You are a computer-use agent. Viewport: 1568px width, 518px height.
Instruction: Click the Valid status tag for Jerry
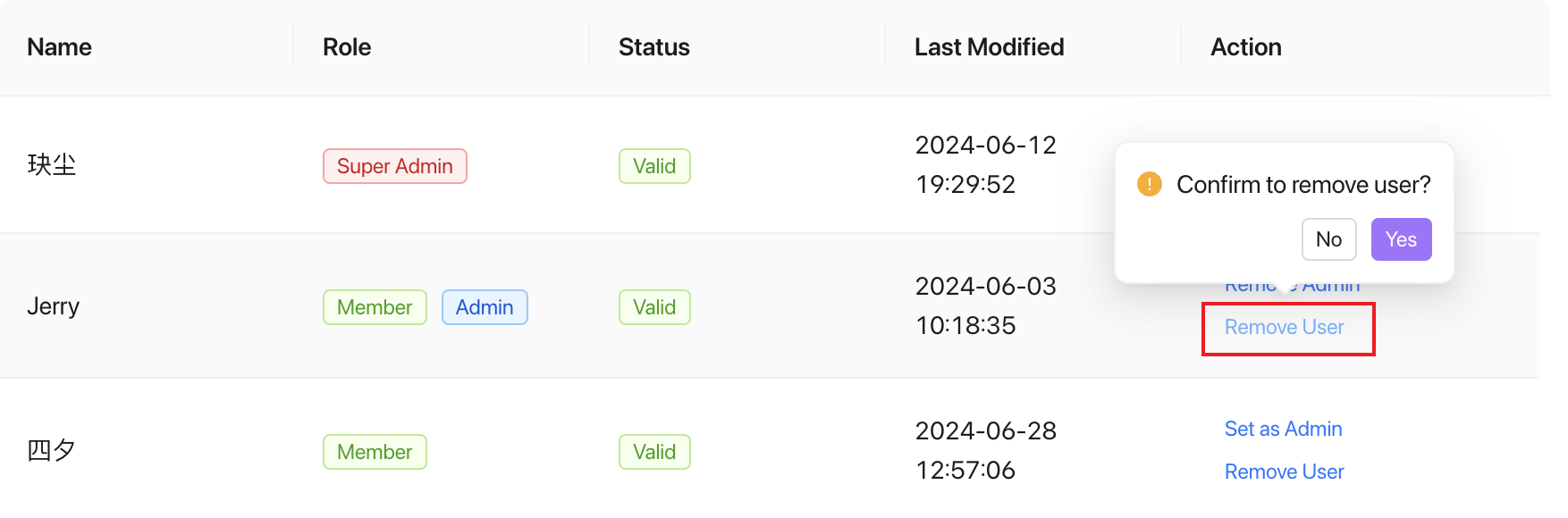pyautogui.click(x=654, y=307)
